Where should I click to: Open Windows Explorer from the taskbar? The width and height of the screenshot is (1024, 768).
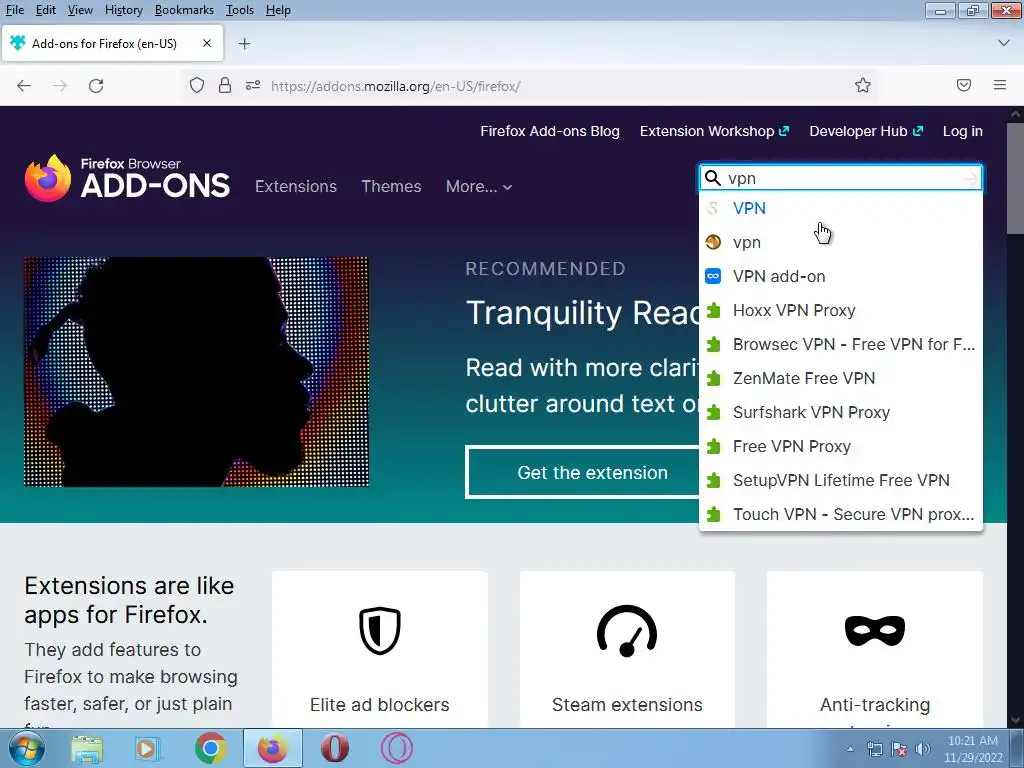(87, 748)
